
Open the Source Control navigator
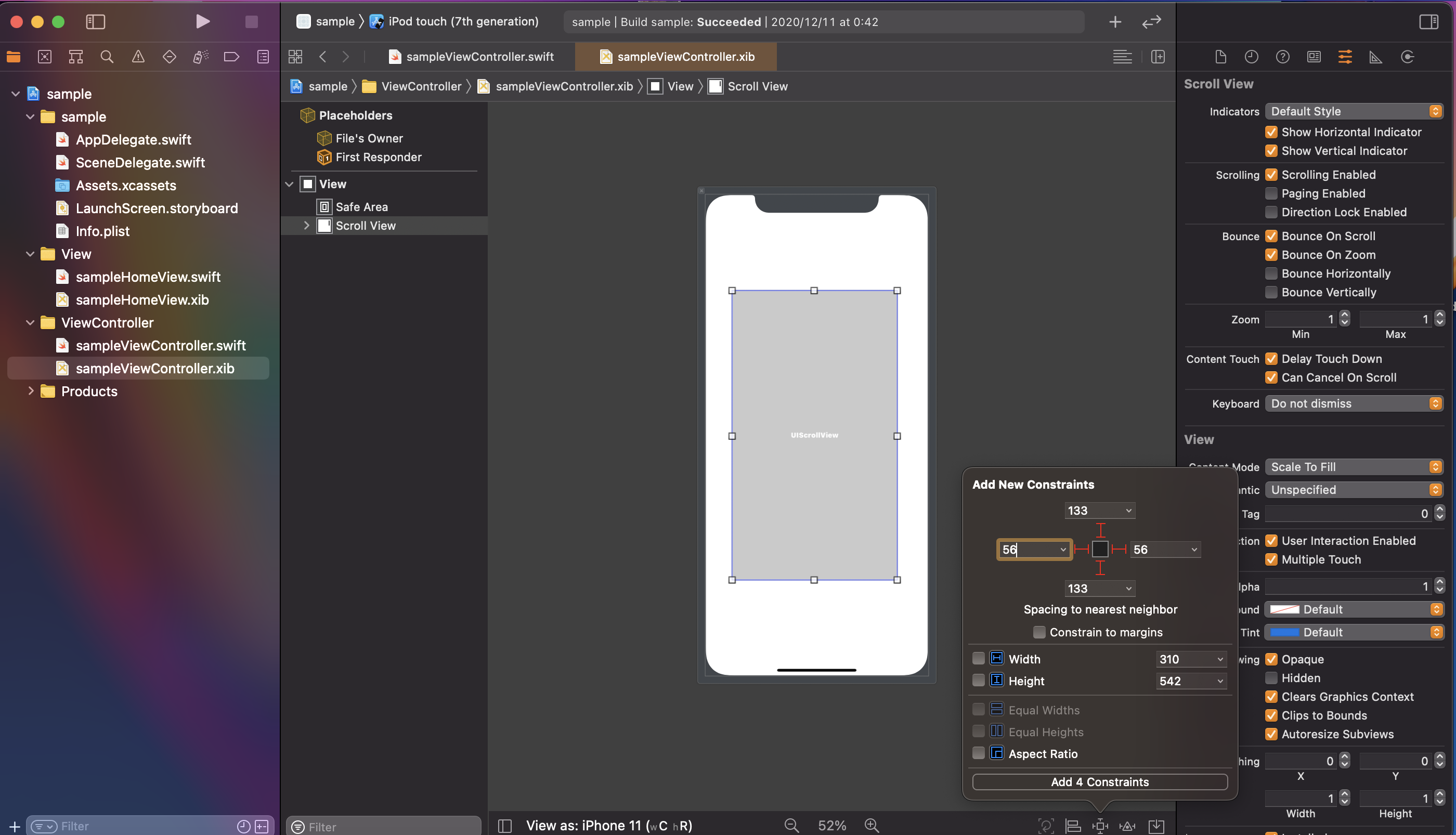(45, 57)
